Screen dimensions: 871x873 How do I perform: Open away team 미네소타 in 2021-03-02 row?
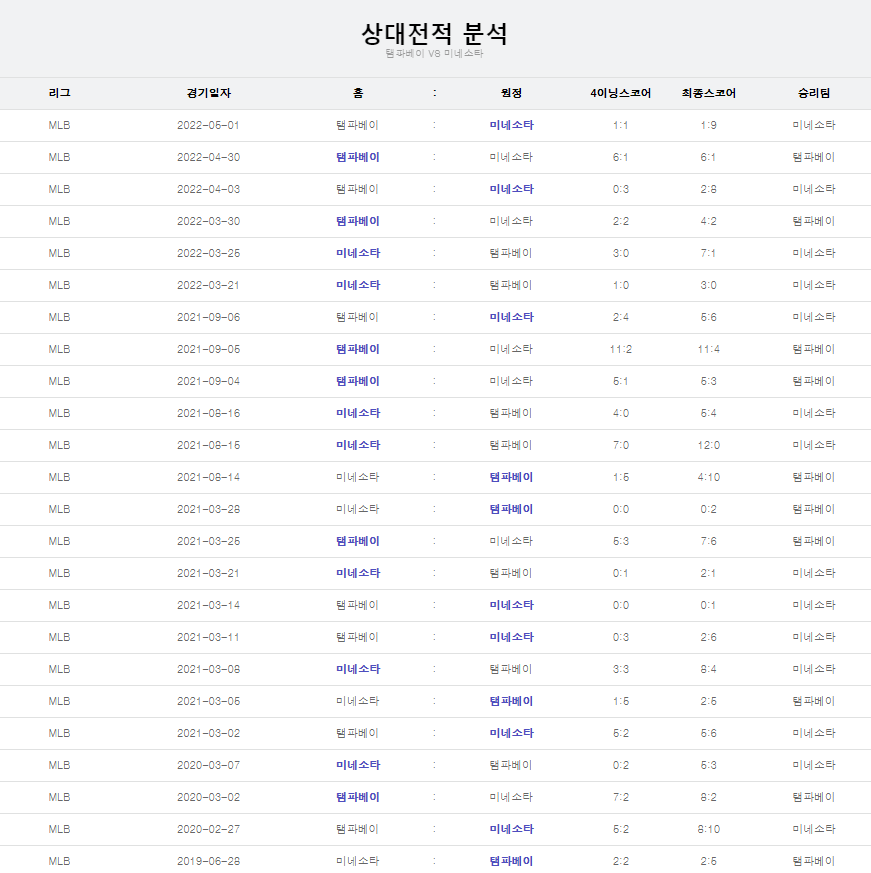point(511,734)
